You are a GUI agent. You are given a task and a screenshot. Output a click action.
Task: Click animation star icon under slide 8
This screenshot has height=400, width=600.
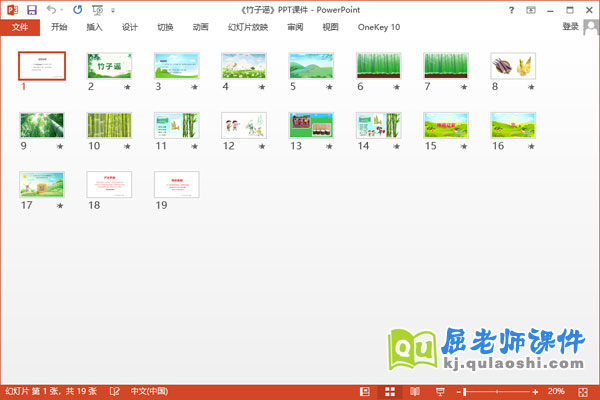coord(532,87)
